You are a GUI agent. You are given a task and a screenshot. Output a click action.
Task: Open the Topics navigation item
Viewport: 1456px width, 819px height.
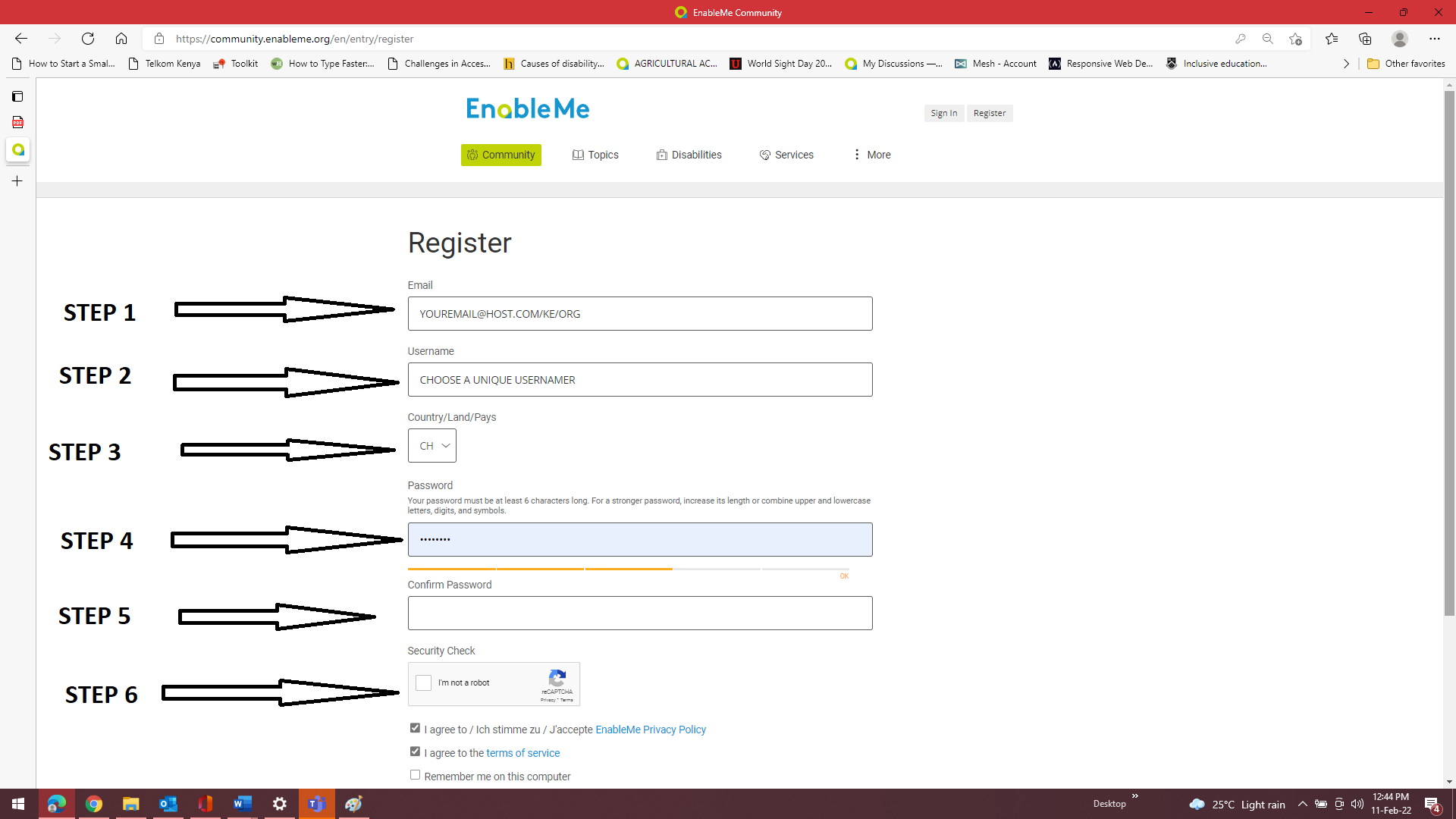click(x=595, y=155)
